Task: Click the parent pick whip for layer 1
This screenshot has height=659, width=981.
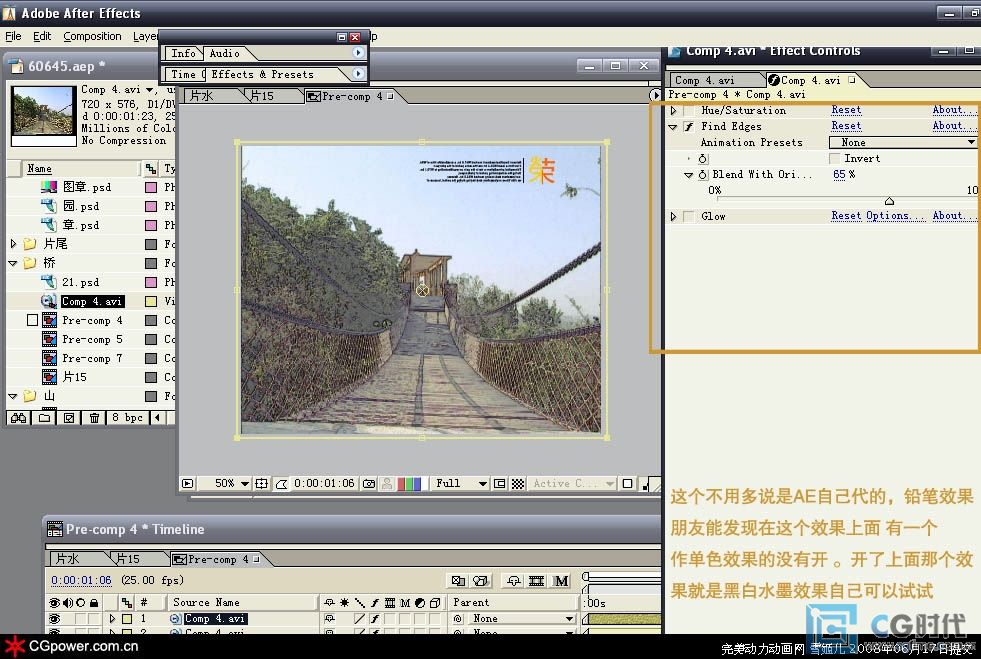Action: (x=458, y=618)
